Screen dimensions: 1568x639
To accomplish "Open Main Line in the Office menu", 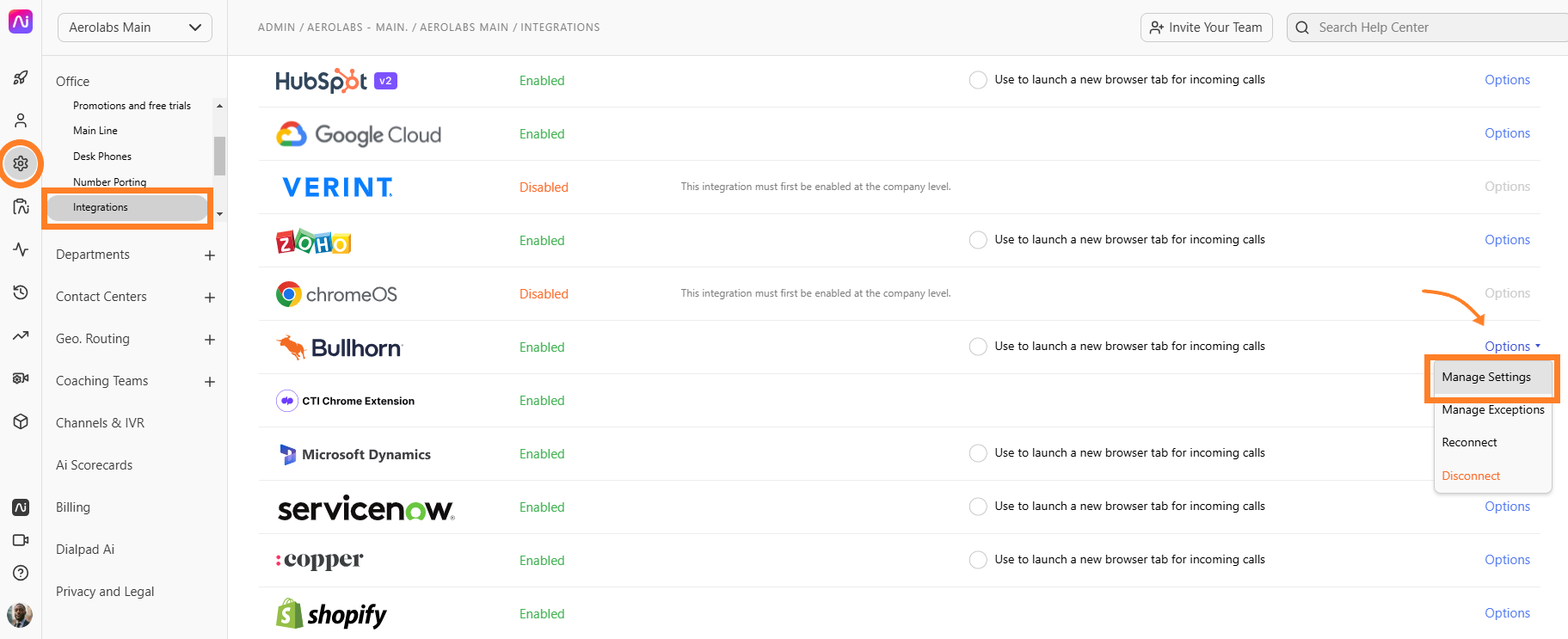I will click(x=95, y=131).
